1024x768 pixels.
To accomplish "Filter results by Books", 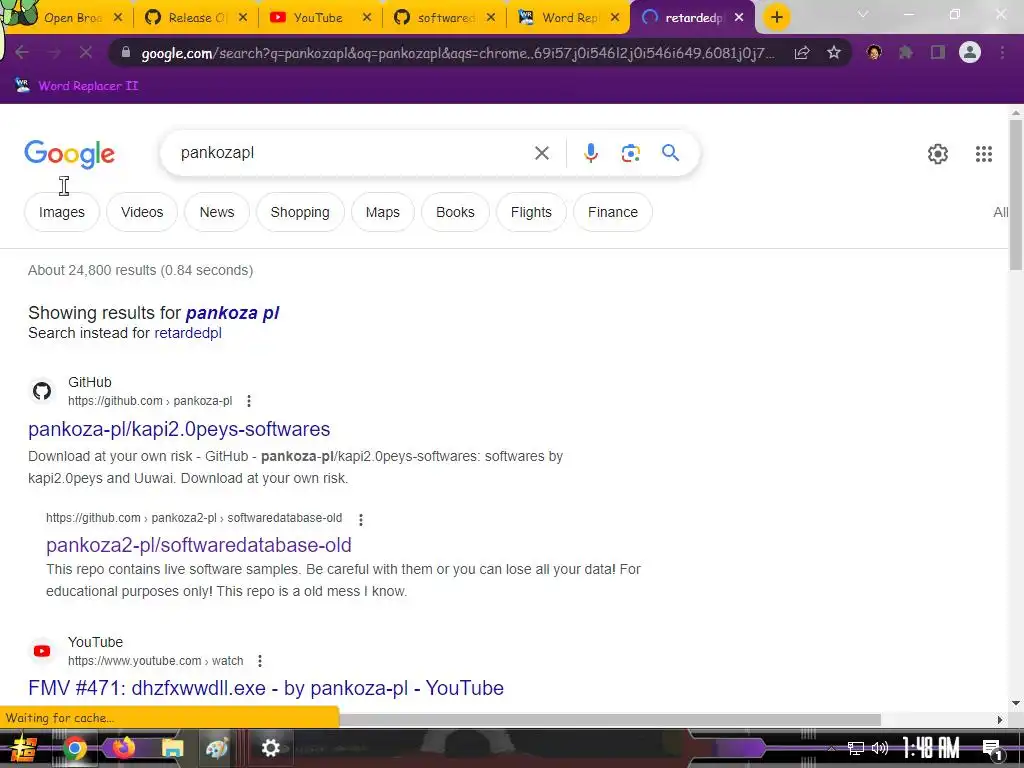I will click(x=455, y=212).
